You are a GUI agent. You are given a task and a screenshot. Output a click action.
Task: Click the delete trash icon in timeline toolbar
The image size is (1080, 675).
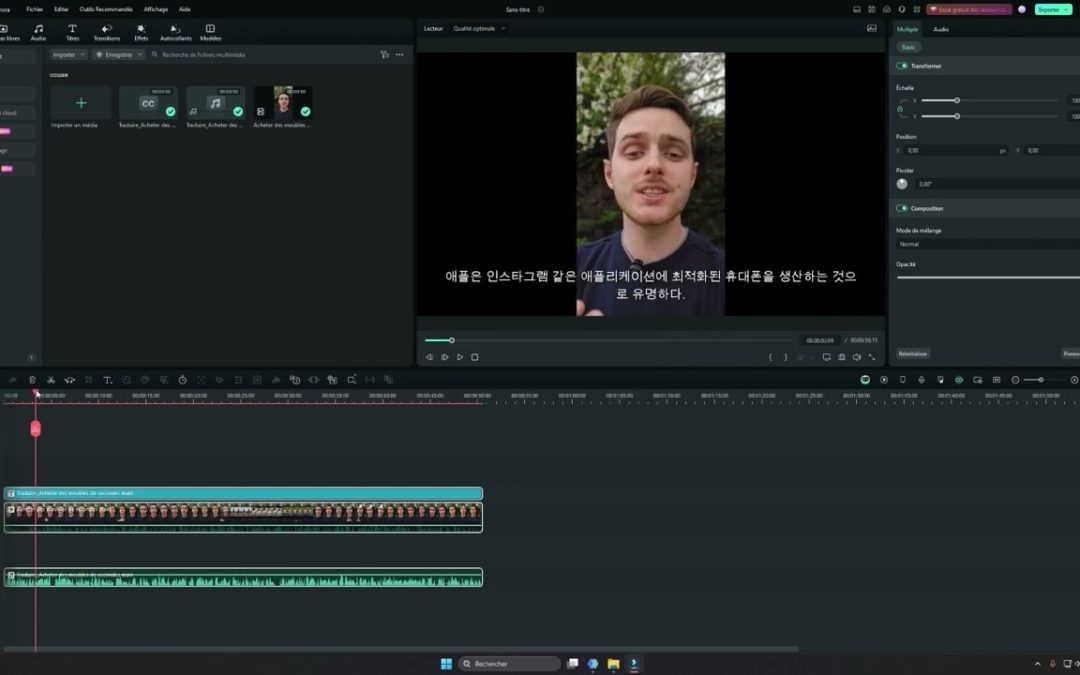pyautogui.click(x=32, y=380)
